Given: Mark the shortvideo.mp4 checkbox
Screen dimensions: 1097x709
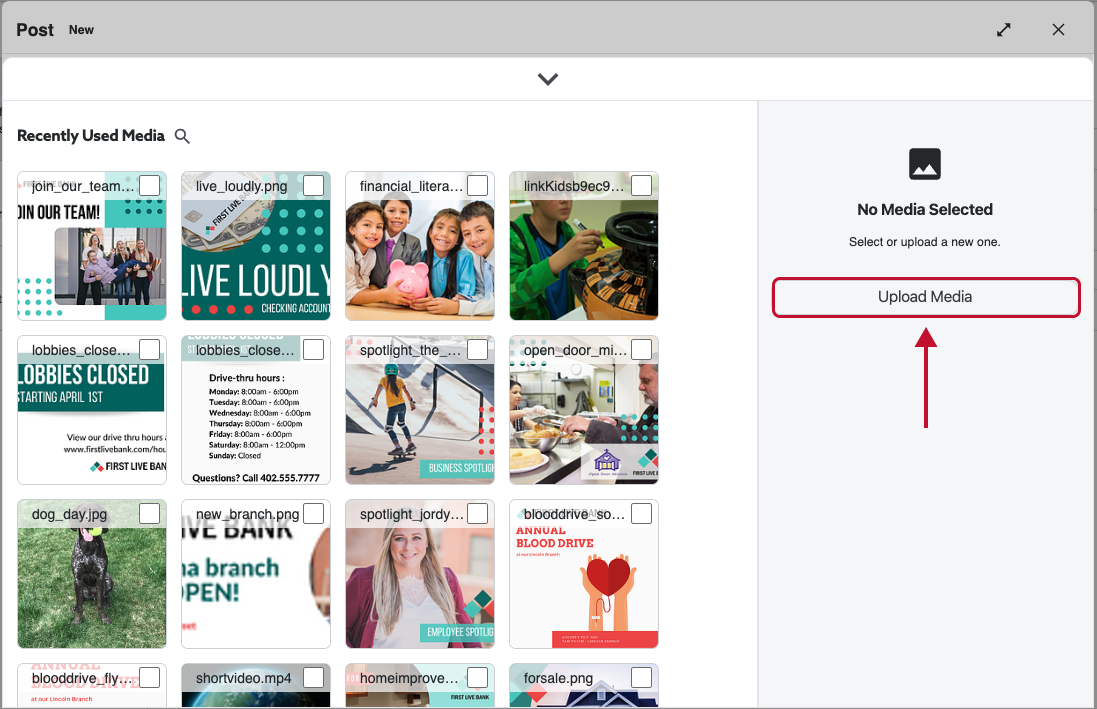Looking at the screenshot, I should [x=313, y=678].
